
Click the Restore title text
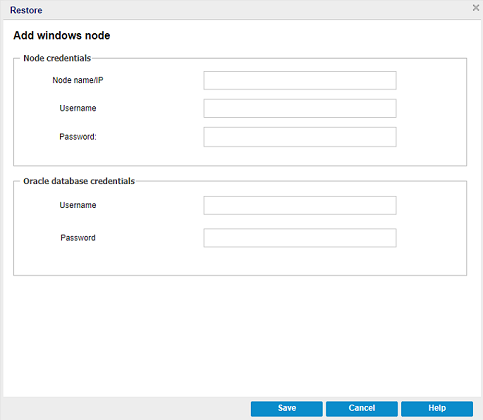tap(26, 10)
